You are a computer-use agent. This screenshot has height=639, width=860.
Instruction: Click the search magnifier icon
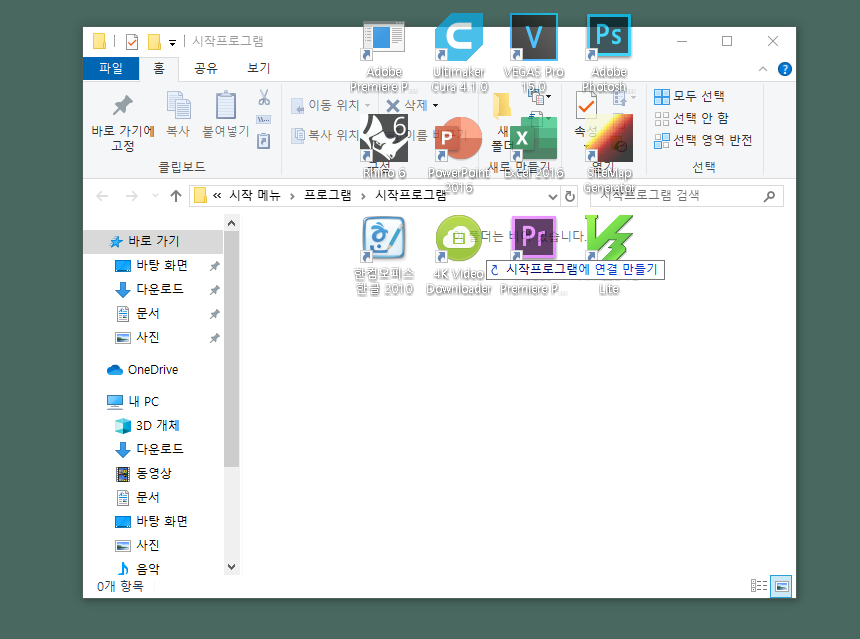(x=770, y=196)
